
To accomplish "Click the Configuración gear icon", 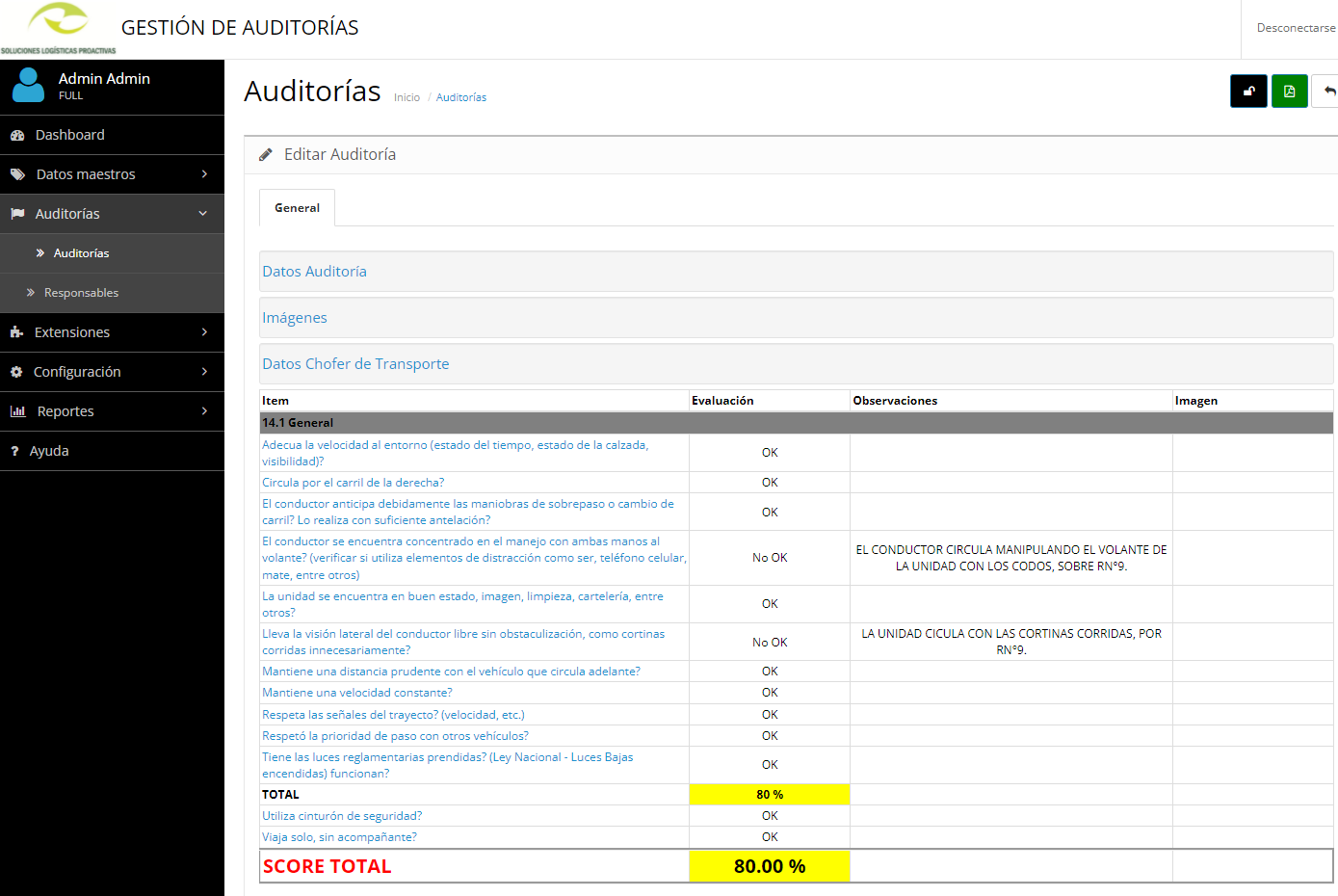I will tap(16, 372).
